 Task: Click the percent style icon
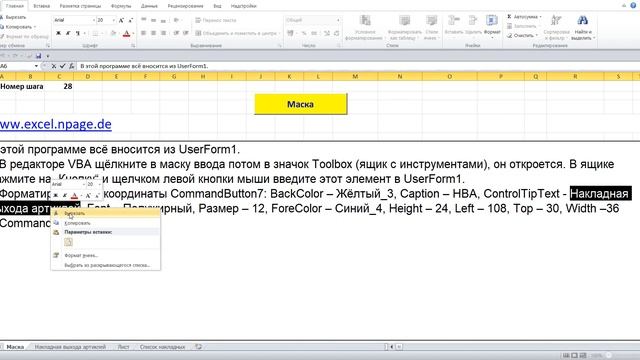point(304,33)
